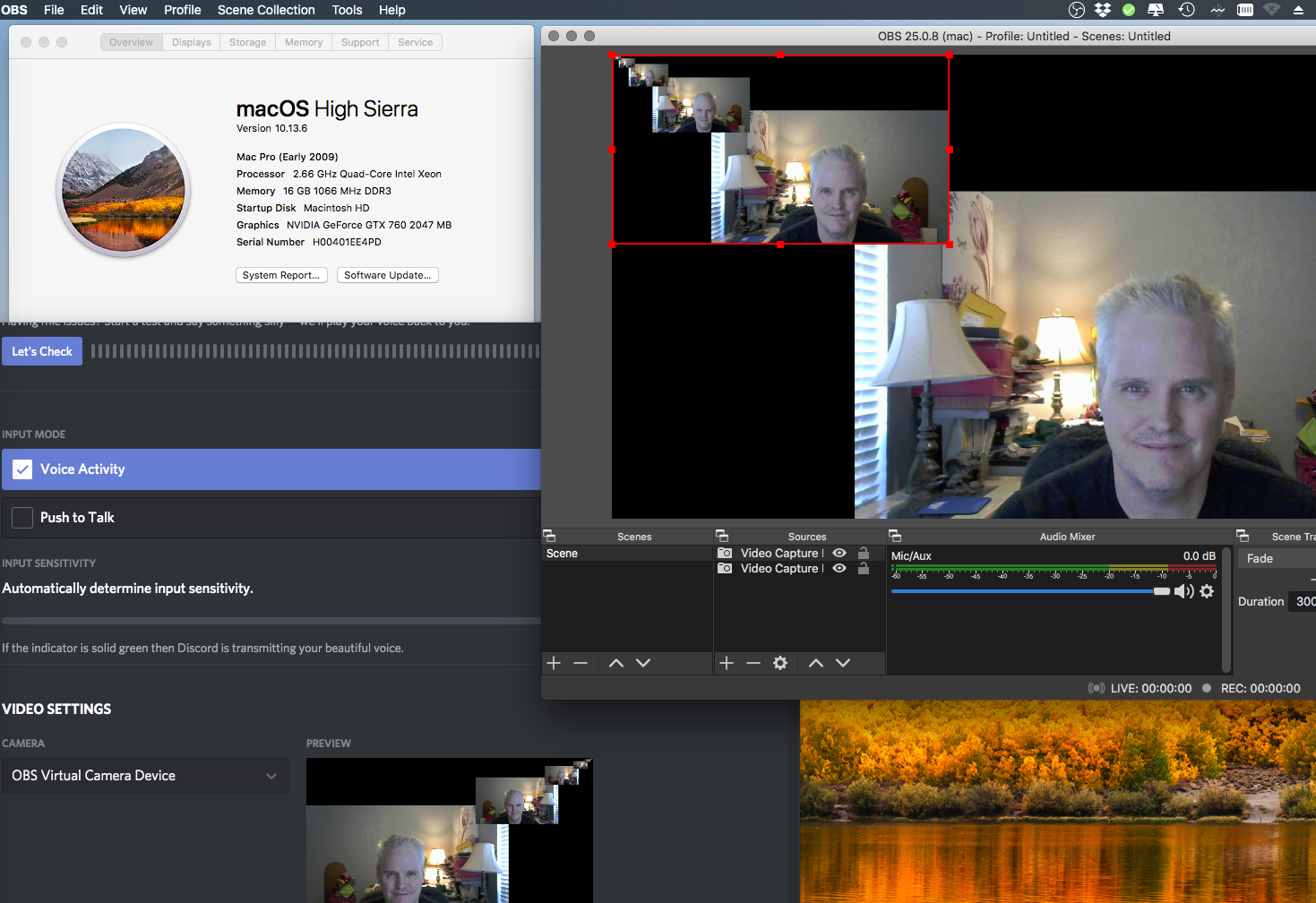1316x903 pixels.
Task: Select Overview tab in About This Mac
Action: [x=131, y=42]
